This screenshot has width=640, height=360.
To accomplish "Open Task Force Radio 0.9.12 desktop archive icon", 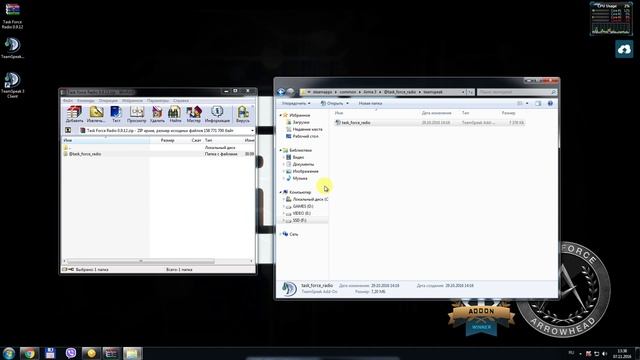I will pyautogui.click(x=12, y=16).
